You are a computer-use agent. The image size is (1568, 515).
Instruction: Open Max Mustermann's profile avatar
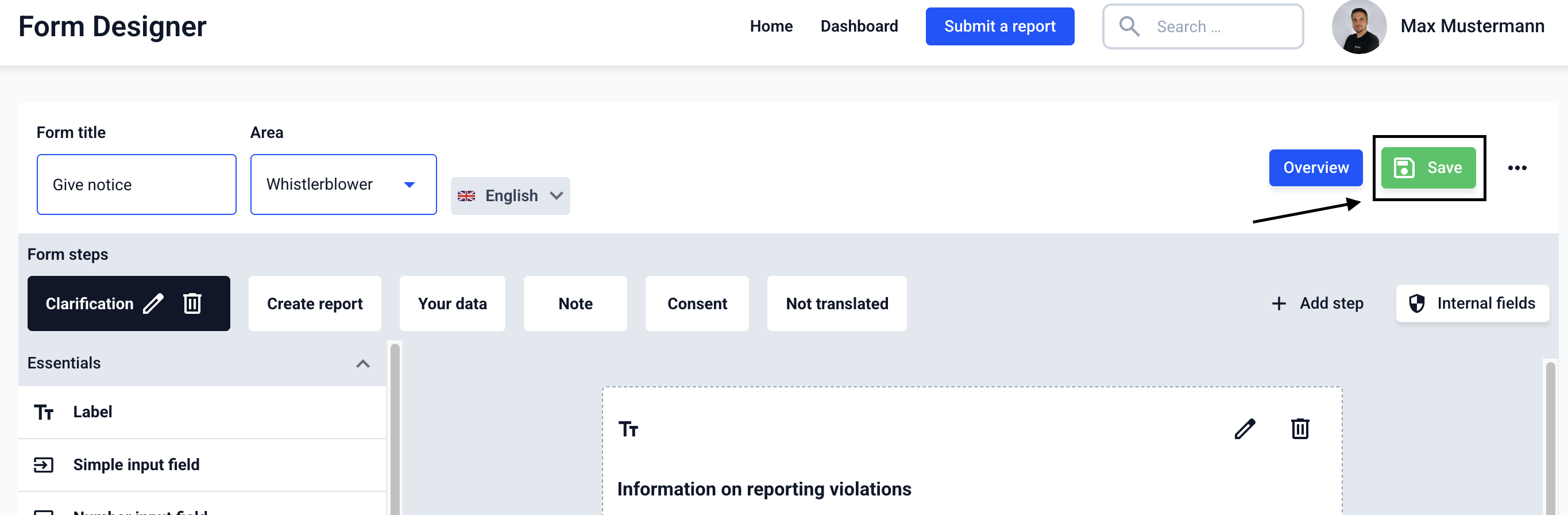point(1358,27)
